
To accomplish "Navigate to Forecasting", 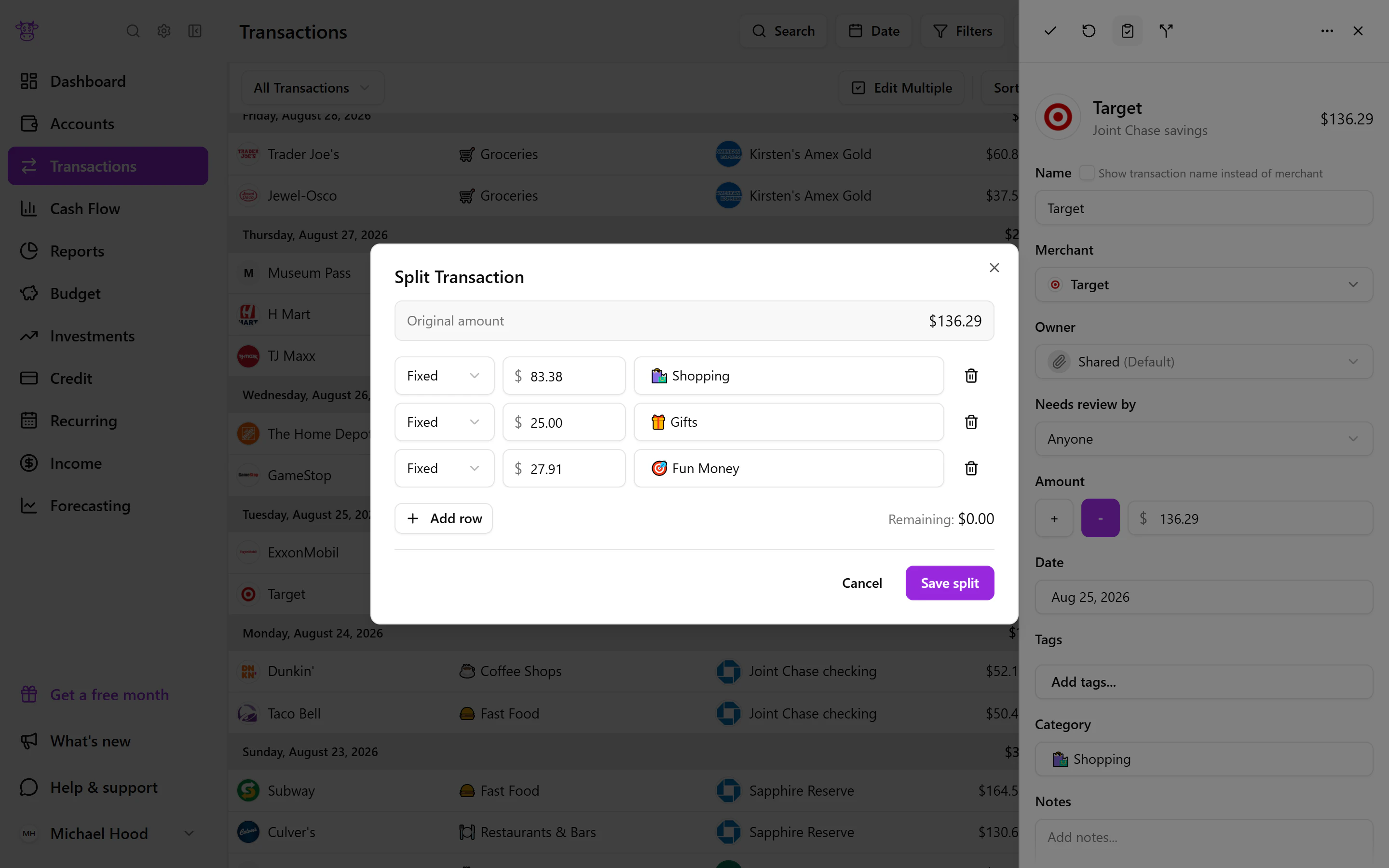I will pos(108,506).
